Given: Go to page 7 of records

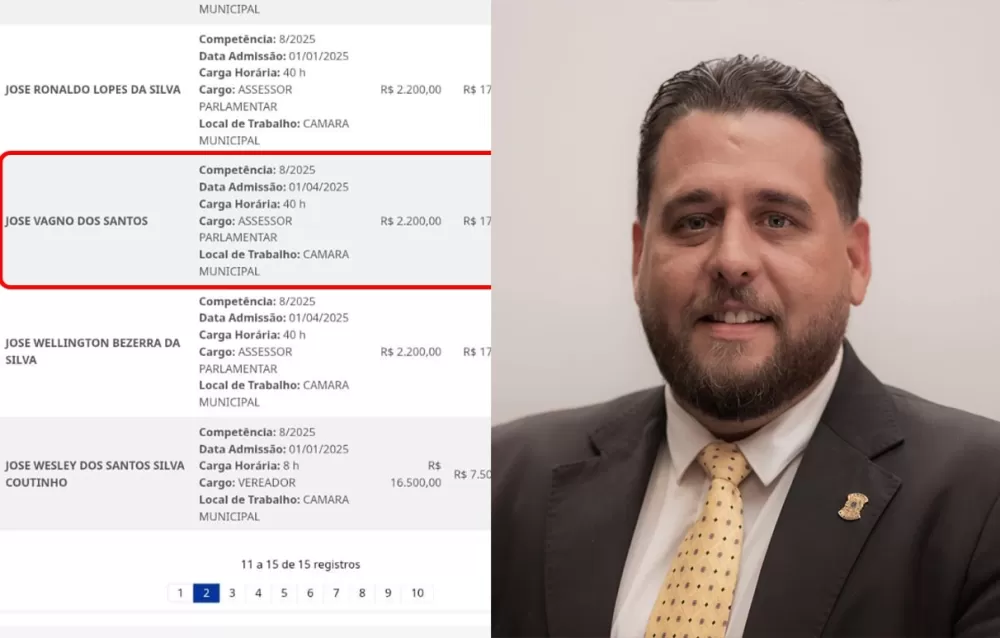Looking at the screenshot, I should coord(336,593).
